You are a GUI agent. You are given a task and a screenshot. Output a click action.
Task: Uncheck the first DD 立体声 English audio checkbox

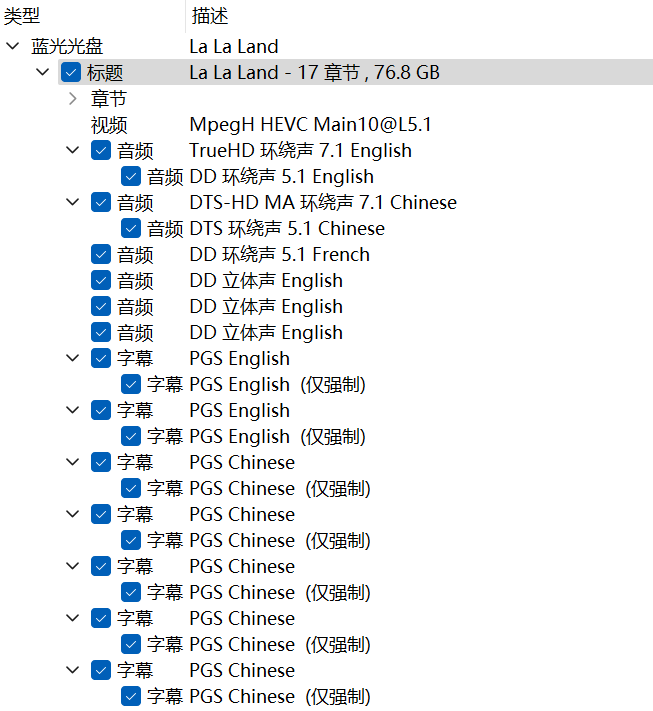pyautogui.click(x=101, y=280)
